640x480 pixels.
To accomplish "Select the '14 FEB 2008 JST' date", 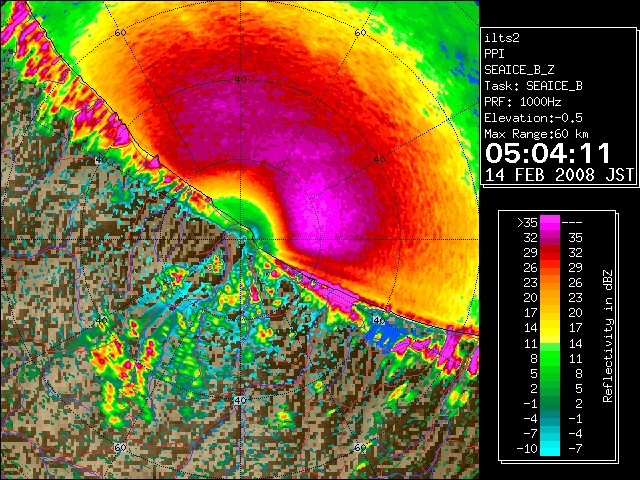I will (x=559, y=175).
